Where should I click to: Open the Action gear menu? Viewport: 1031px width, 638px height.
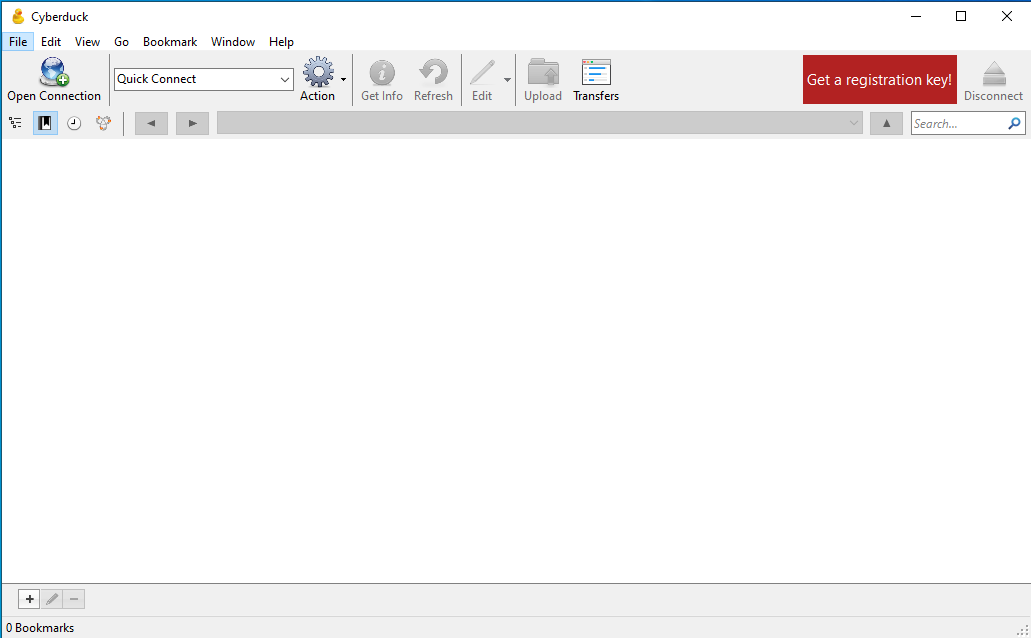pyautogui.click(x=318, y=72)
